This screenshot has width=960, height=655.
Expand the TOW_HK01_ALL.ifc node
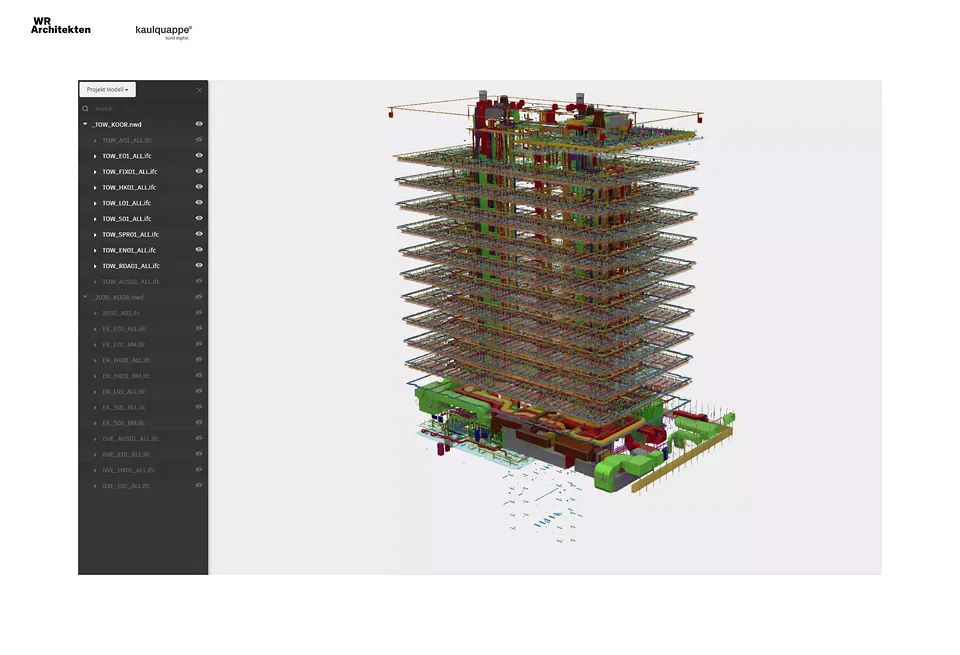click(x=95, y=187)
